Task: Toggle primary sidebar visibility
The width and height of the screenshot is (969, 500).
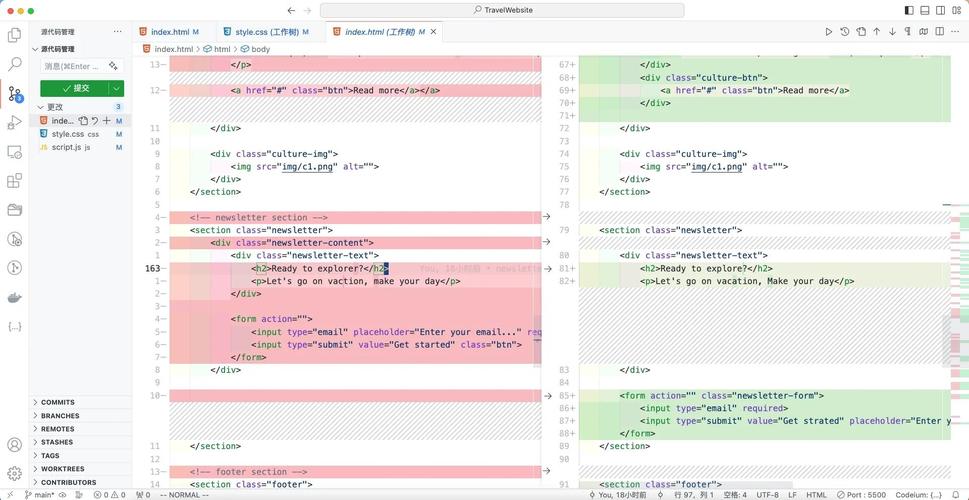Action: pyautogui.click(x=909, y=10)
